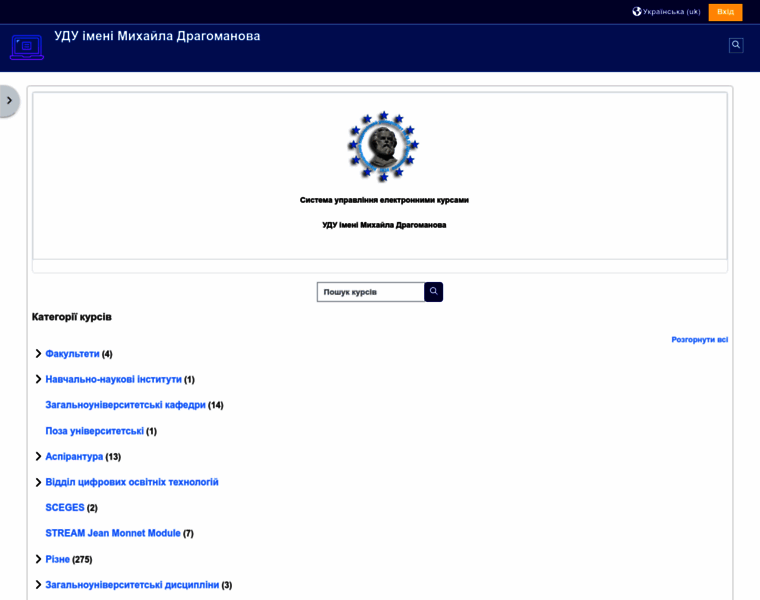This screenshot has height=600, width=760.
Task: Click Система управління електронними курсами text
Action: coord(384,200)
